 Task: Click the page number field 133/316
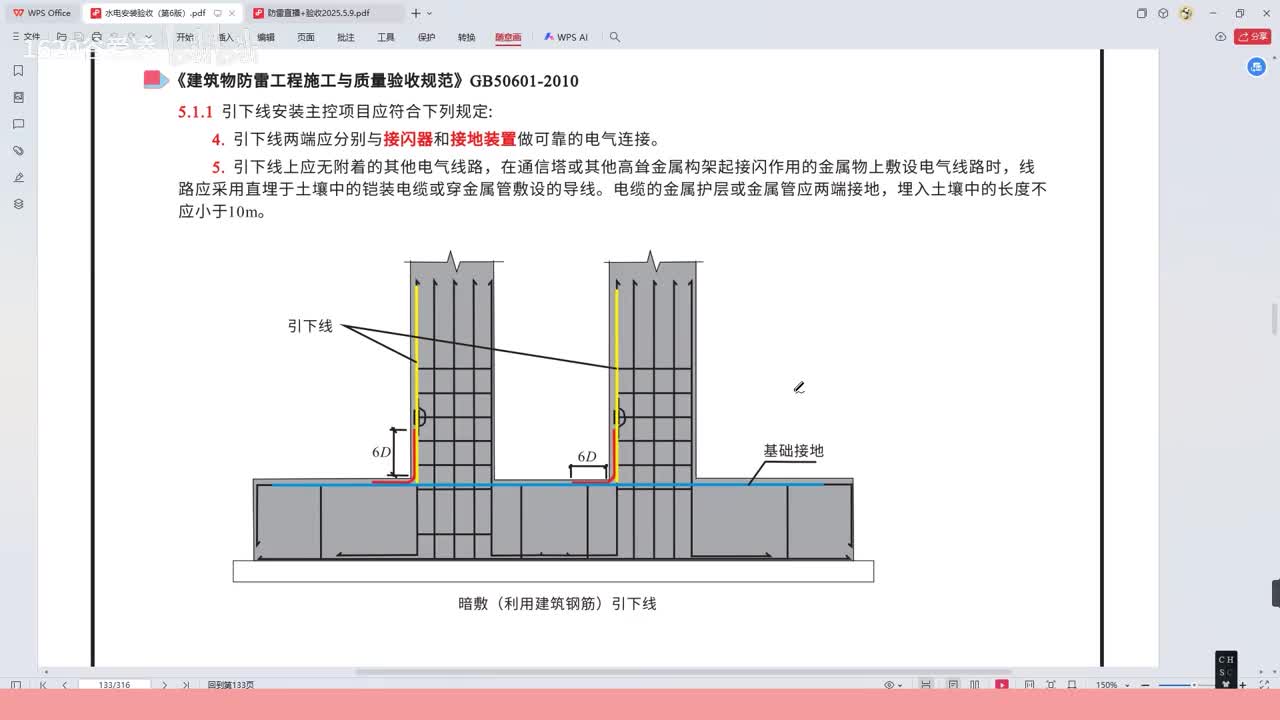point(115,685)
